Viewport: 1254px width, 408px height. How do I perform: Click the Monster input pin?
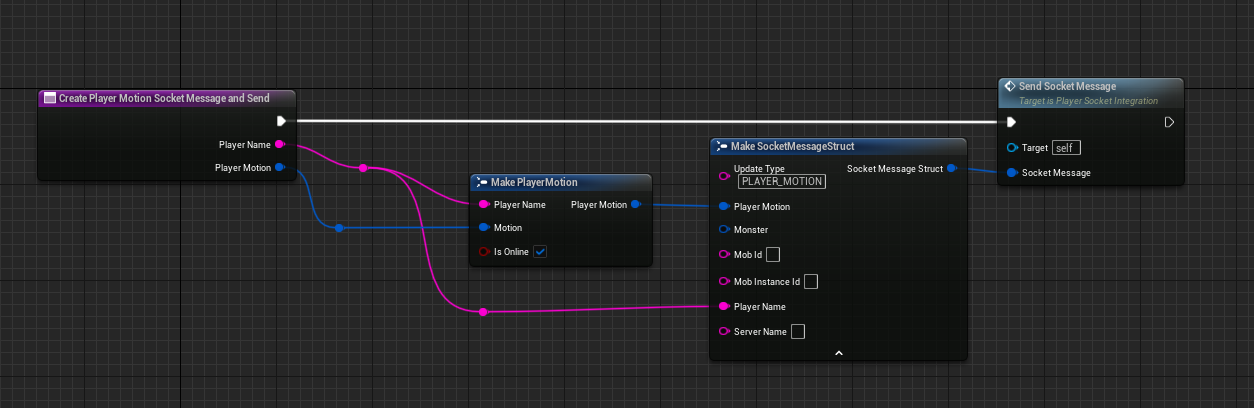tap(724, 230)
